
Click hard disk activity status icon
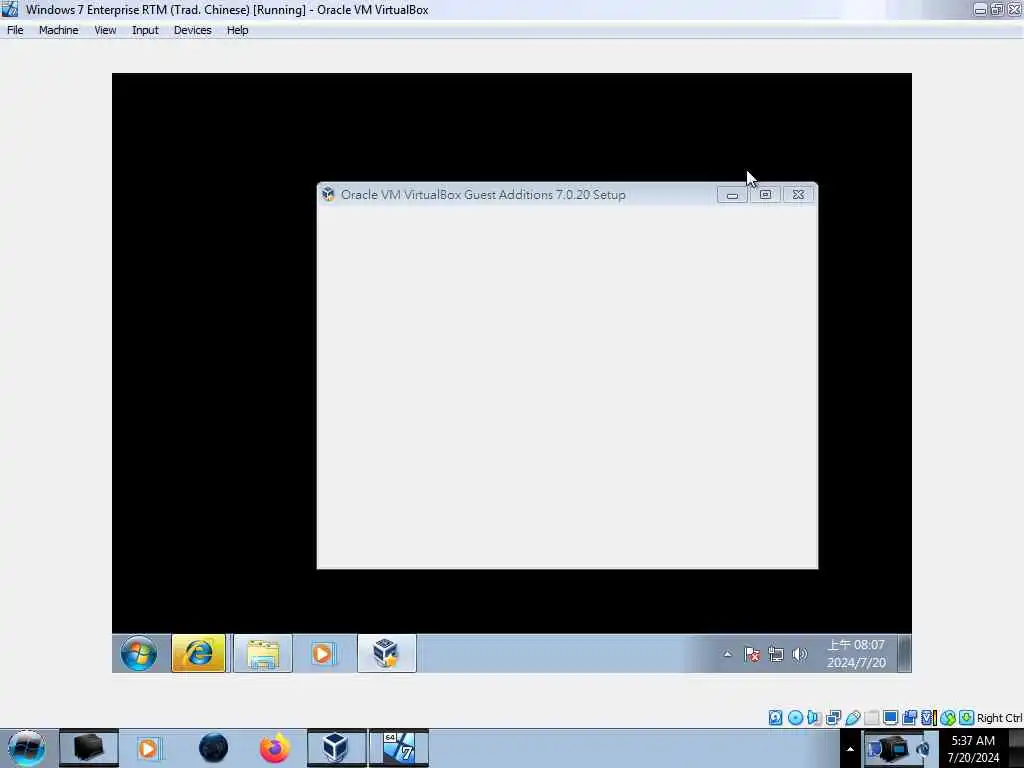tap(775, 718)
